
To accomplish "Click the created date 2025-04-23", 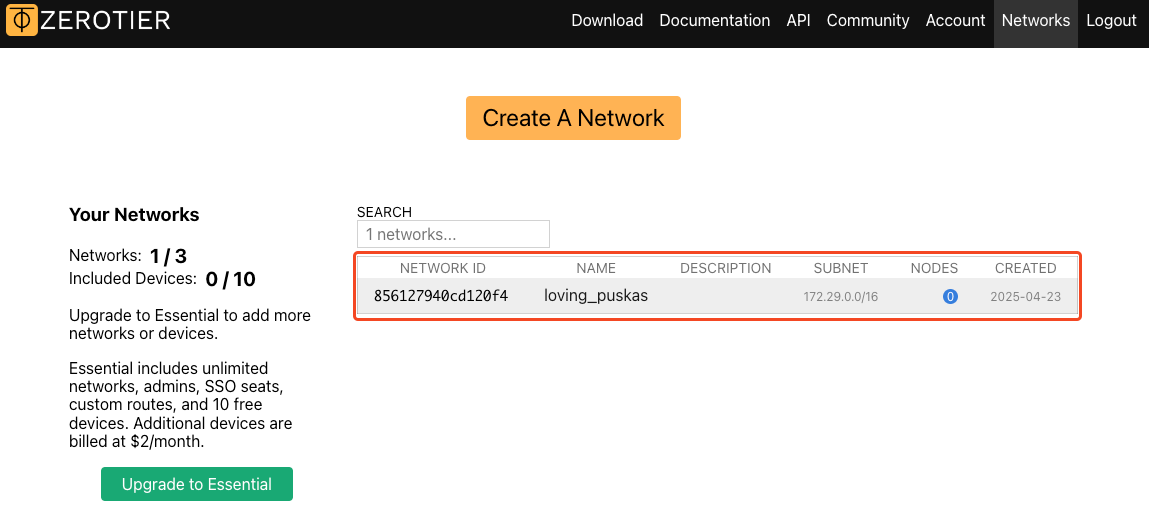I will [1024, 297].
